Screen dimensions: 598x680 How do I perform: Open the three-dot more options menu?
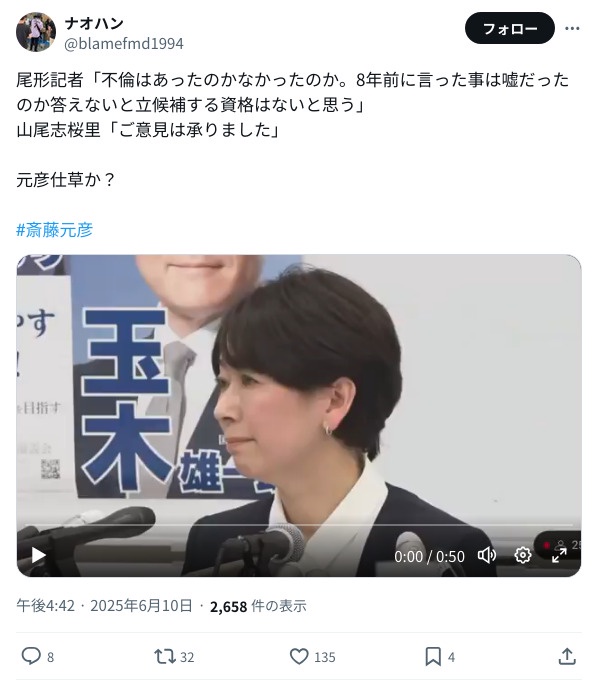[572, 29]
